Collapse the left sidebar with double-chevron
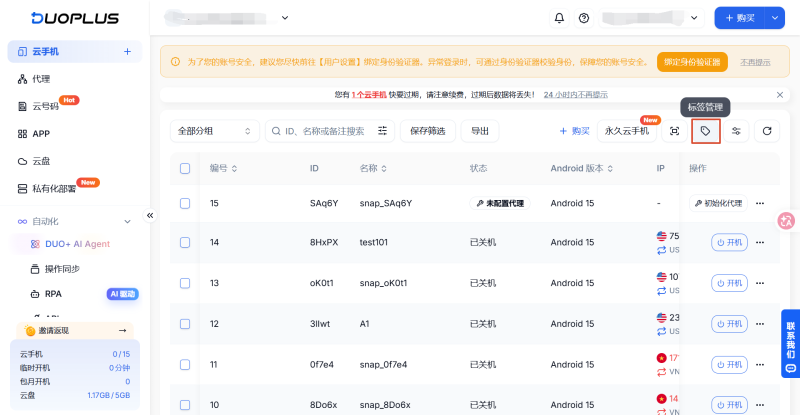800x415 pixels. point(150,215)
